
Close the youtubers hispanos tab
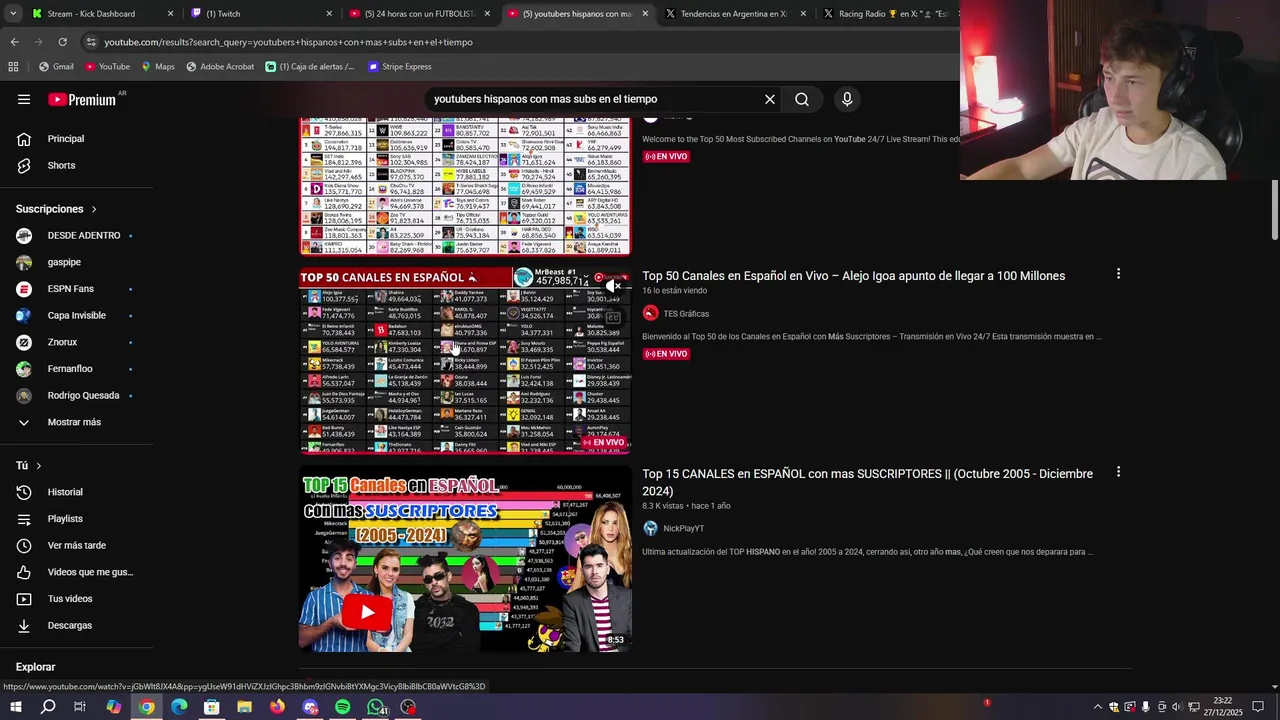[x=645, y=14]
